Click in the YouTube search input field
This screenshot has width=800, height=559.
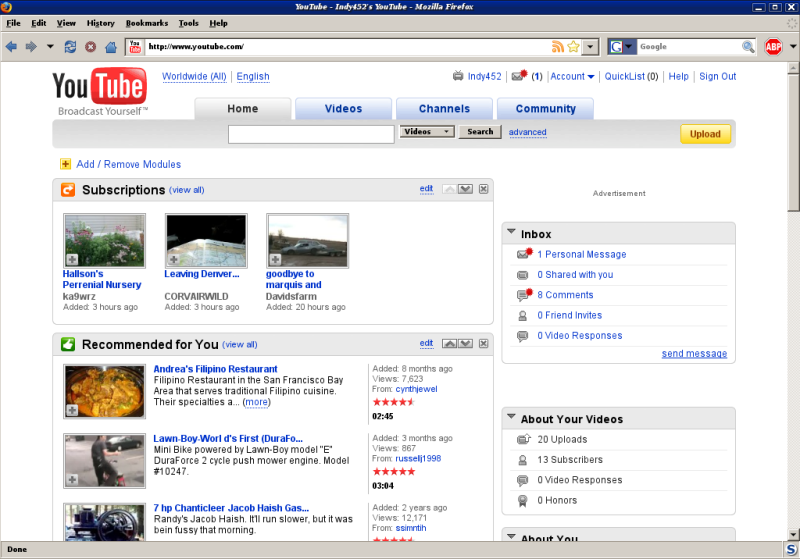pos(311,135)
